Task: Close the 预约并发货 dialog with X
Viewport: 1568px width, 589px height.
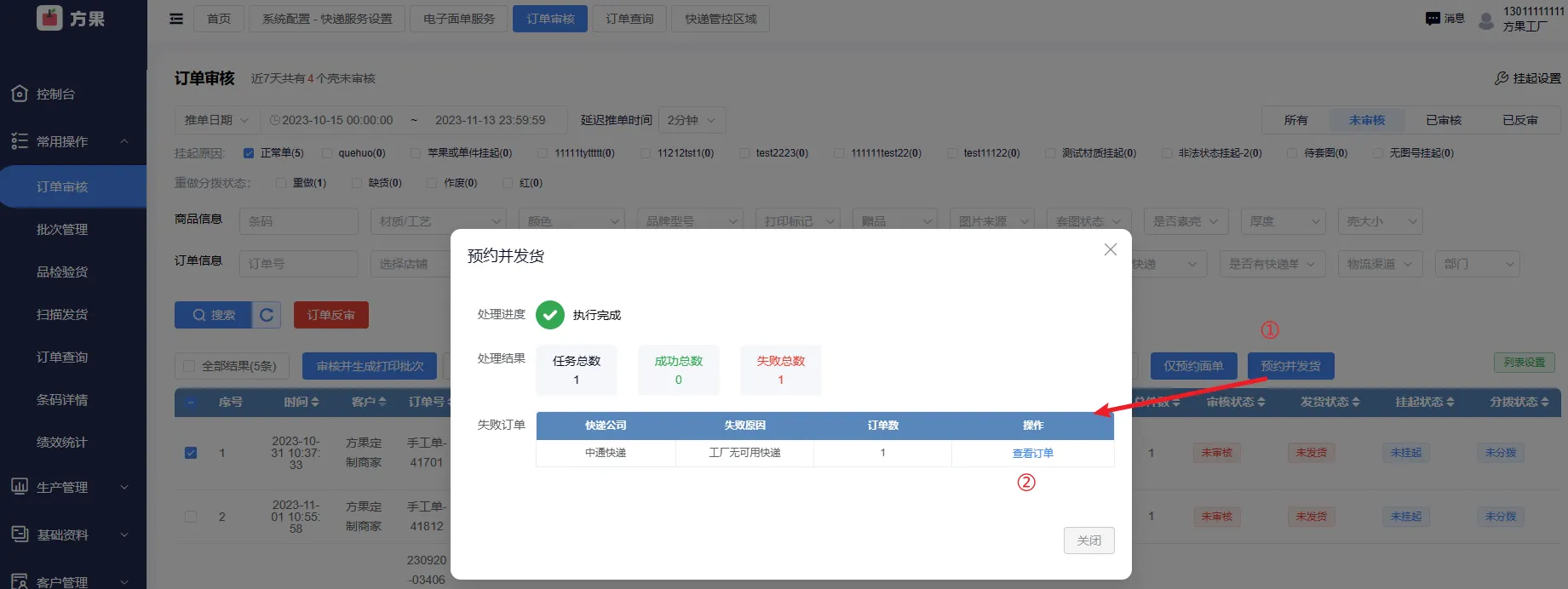Action: (1110, 249)
